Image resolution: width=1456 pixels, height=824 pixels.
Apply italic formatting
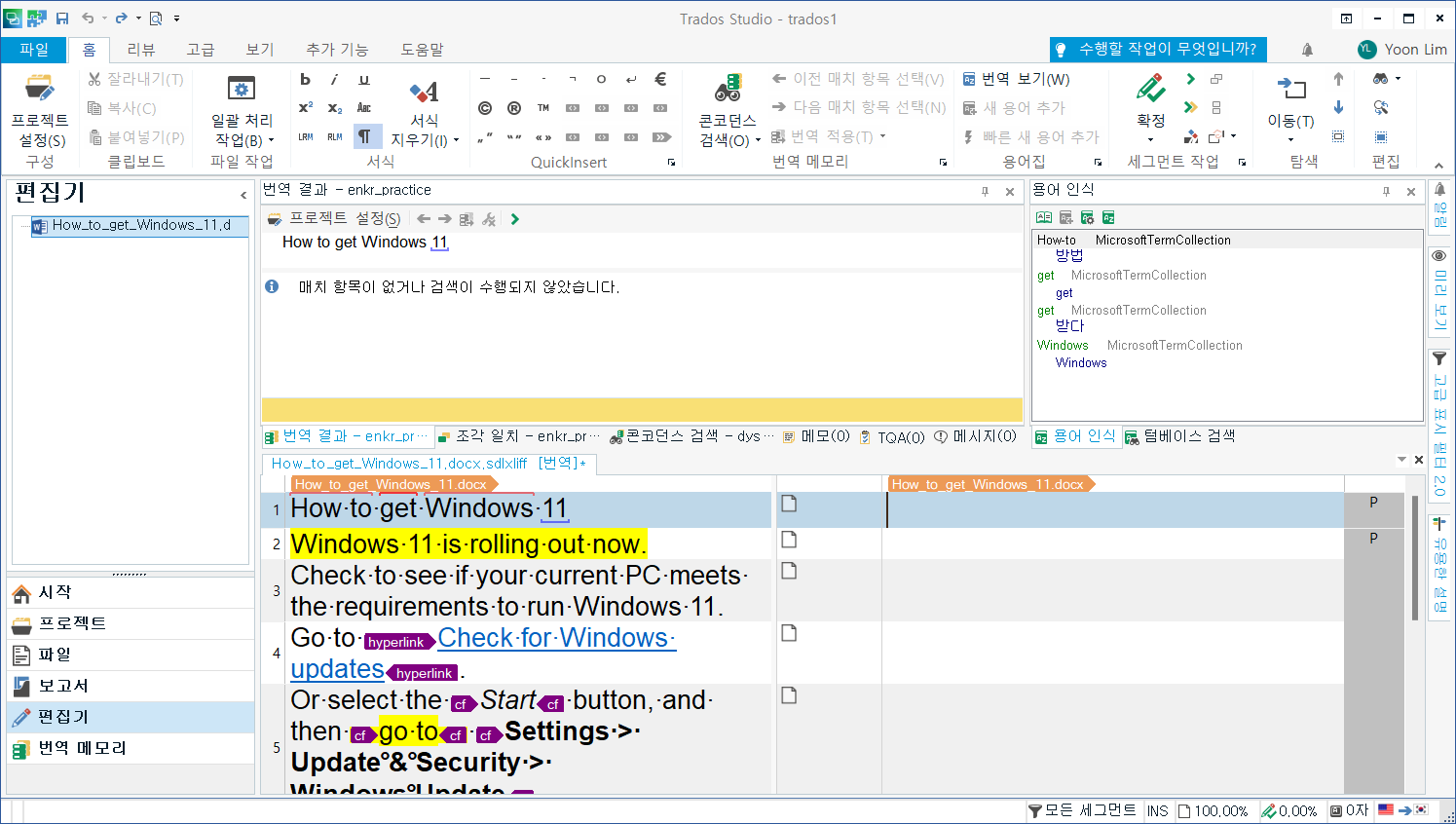coord(334,79)
